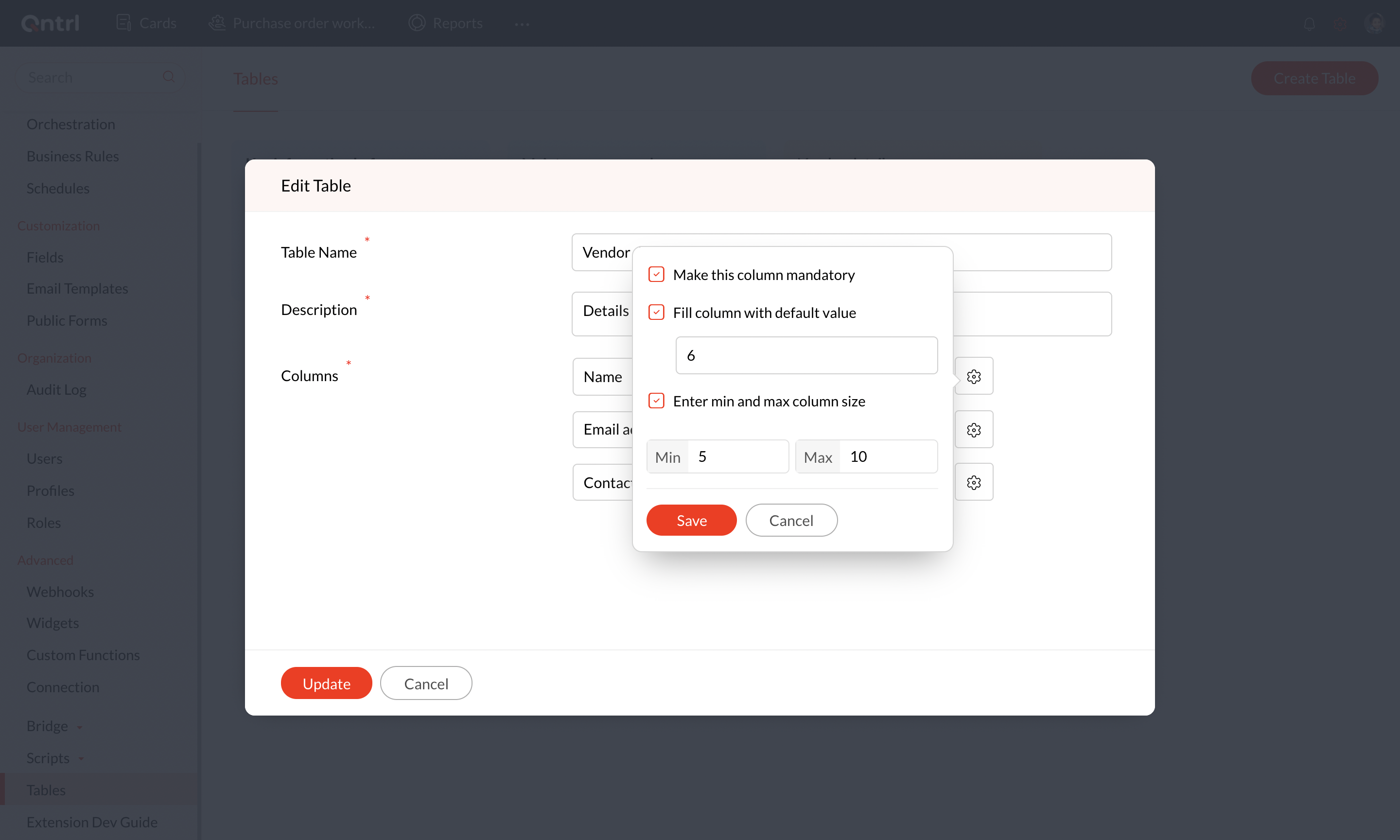
Task: Open the three-dots more menu
Action: 522,24
